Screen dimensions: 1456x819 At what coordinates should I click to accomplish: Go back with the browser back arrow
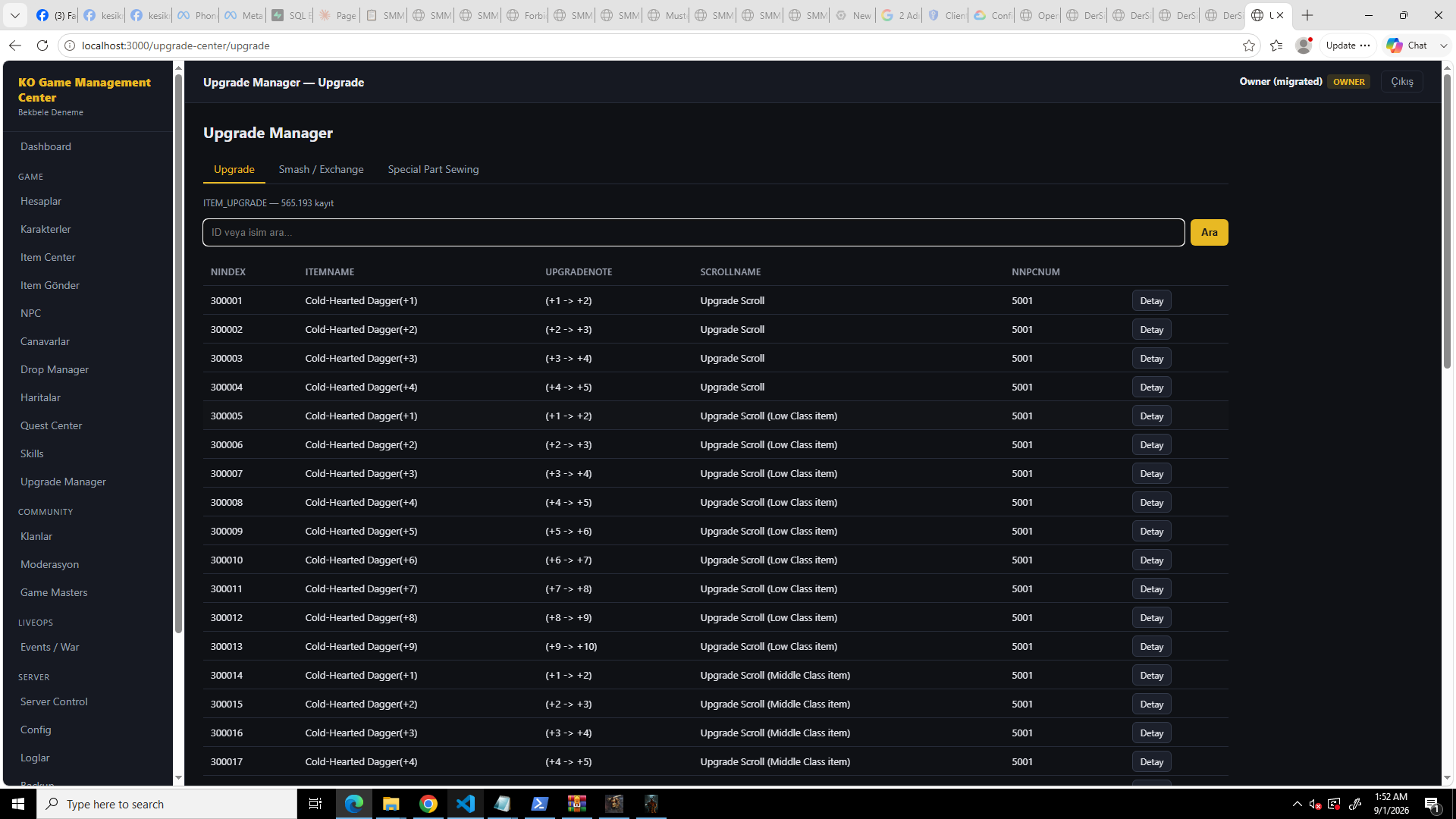pyautogui.click(x=14, y=45)
